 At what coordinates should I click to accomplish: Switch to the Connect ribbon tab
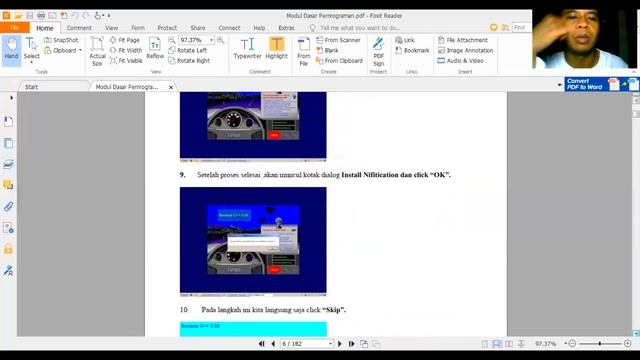click(229, 28)
